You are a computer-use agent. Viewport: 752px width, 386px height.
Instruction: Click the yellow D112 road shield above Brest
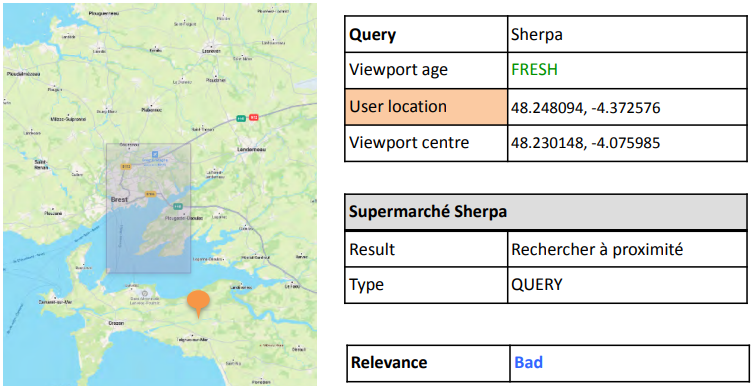[x=126, y=166]
